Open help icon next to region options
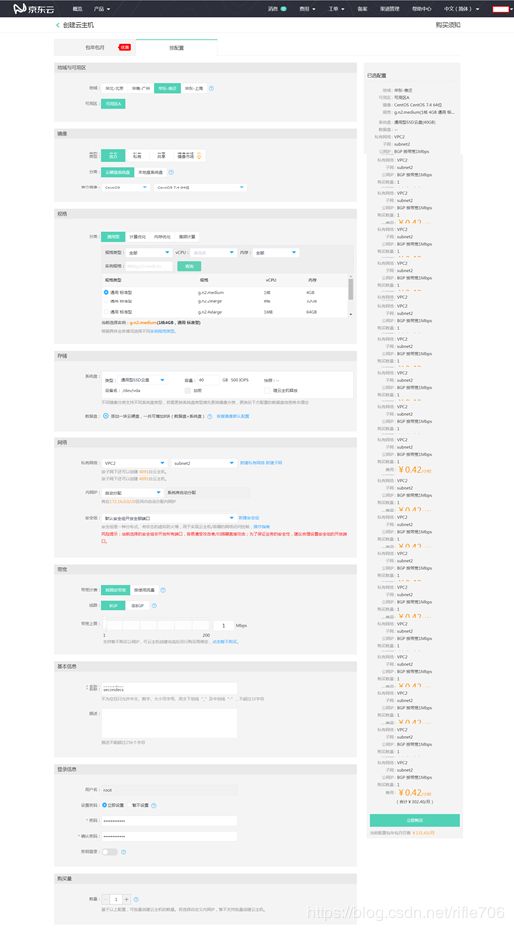514x931 pixels. click(211, 88)
